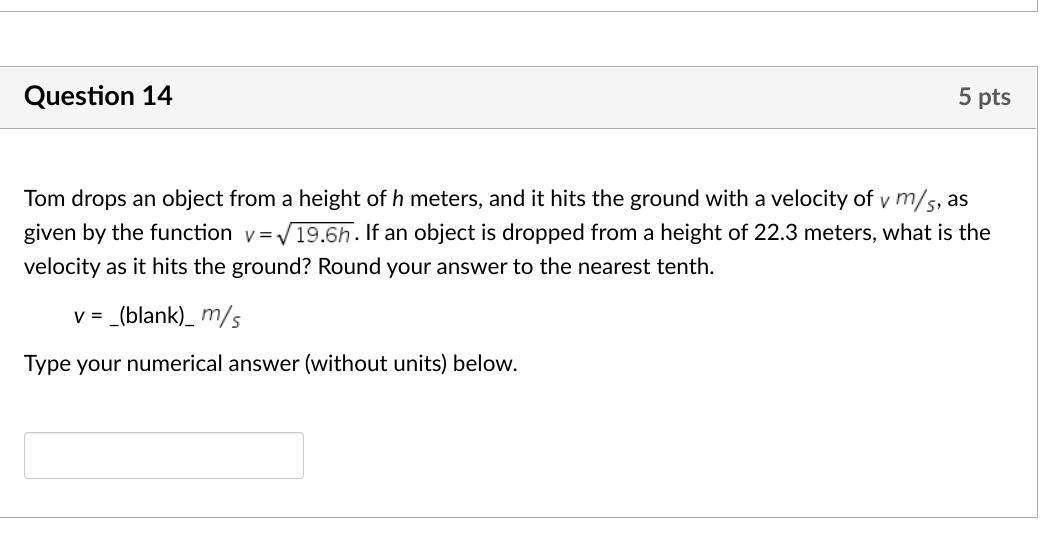The image size is (1052, 548).
Task: Click empty space in gray question header
Action: 560,97
